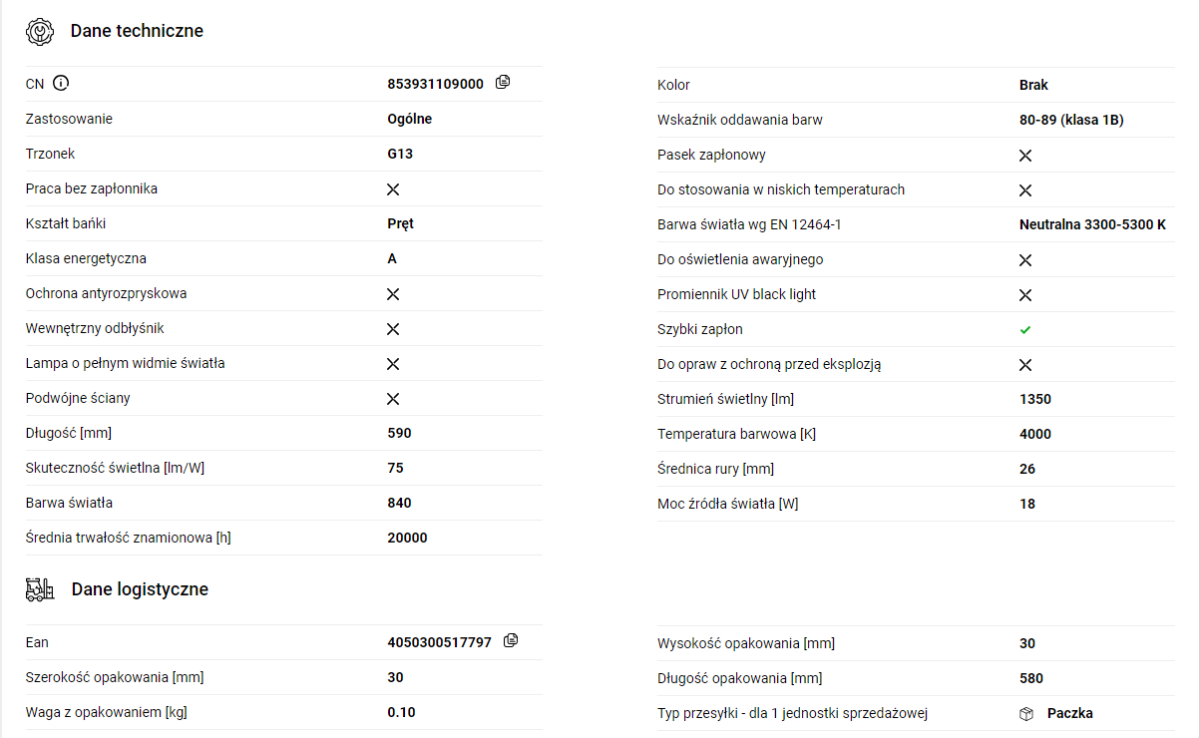Click the 80-89 (klasa 1B) value

(x=1072, y=120)
